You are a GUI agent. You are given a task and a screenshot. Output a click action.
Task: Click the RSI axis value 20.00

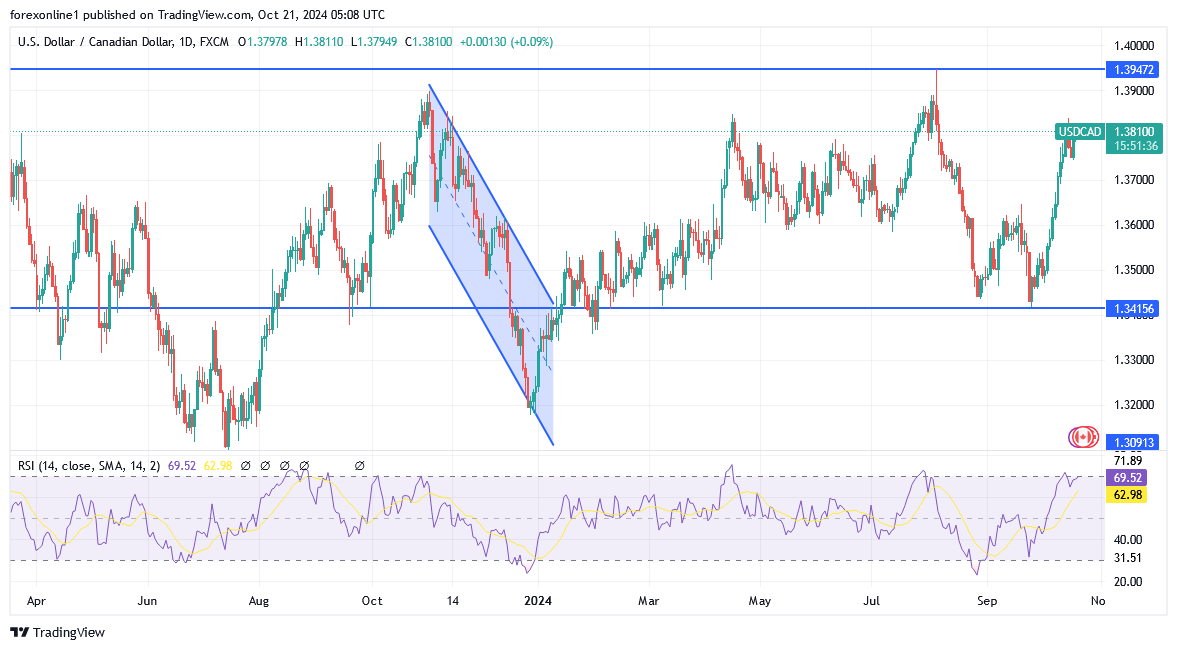tap(1128, 582)
